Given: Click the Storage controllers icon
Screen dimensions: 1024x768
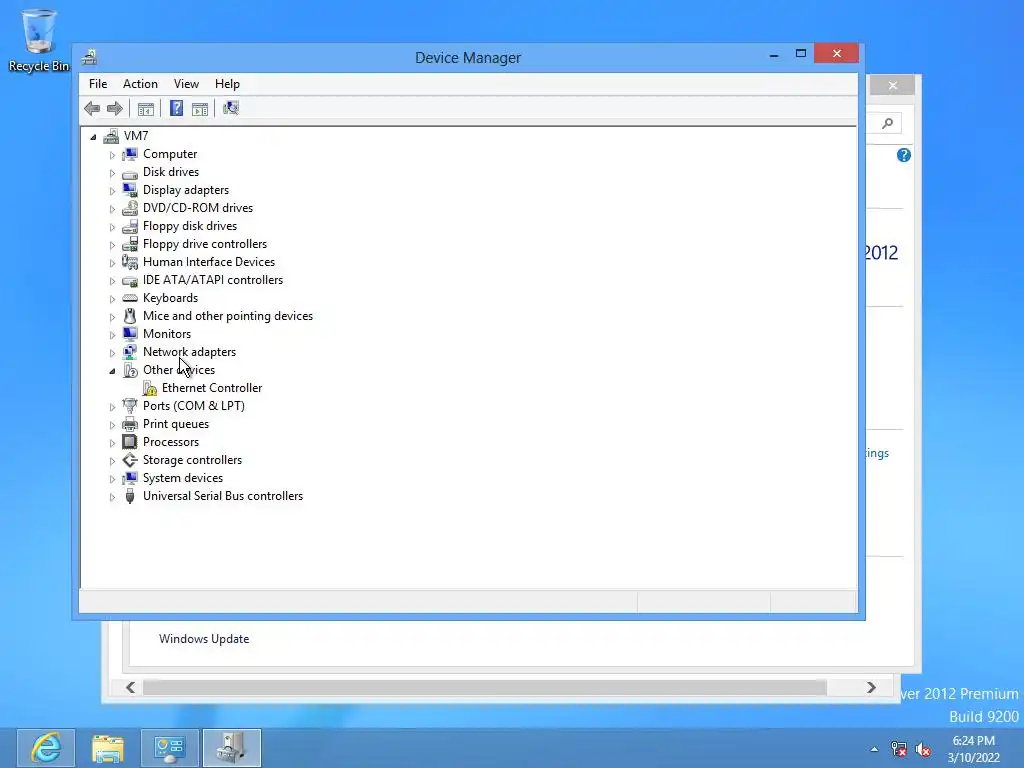Looking at the screenshot, I should click(x=130, y=460).
